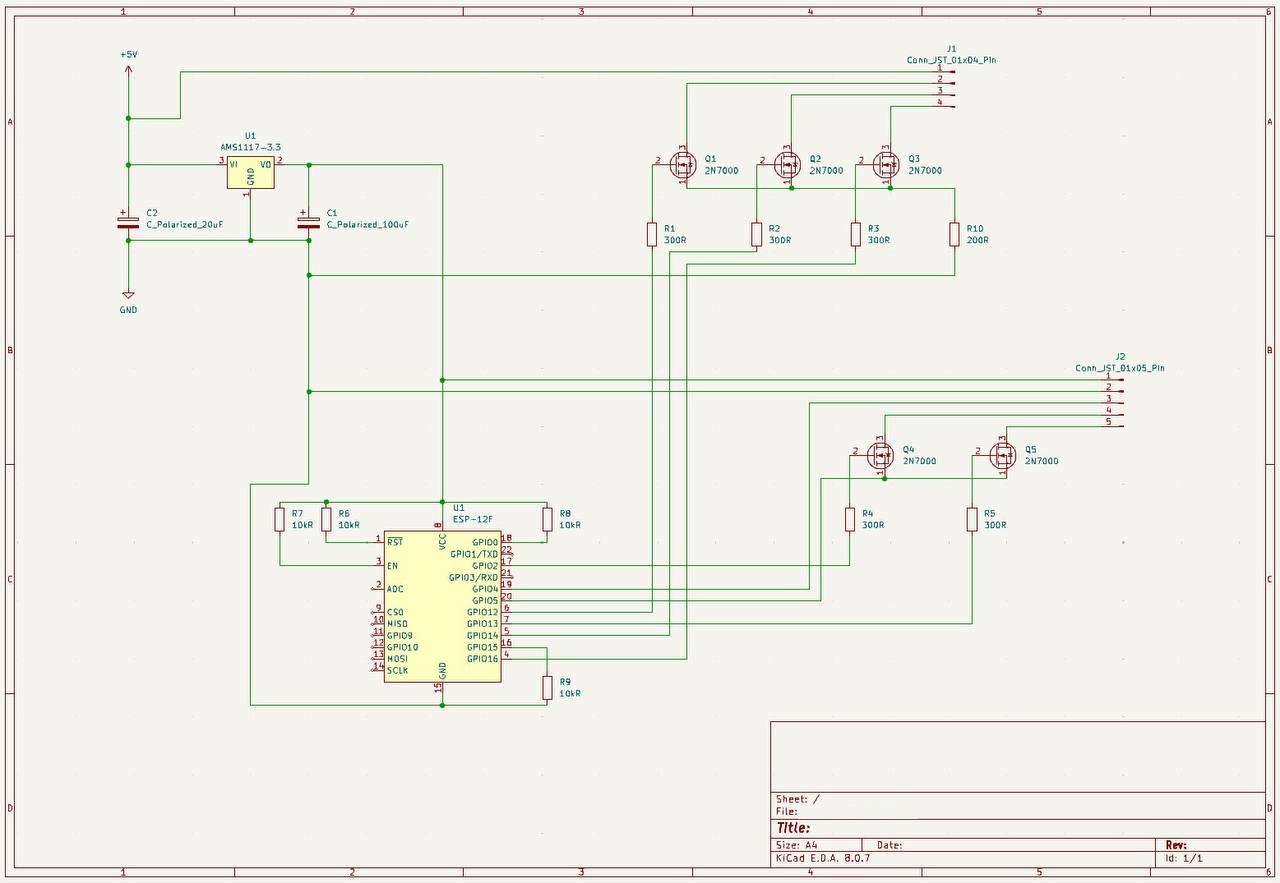Click the GPIO1/TXD pin label

click(x=474, y=554)
